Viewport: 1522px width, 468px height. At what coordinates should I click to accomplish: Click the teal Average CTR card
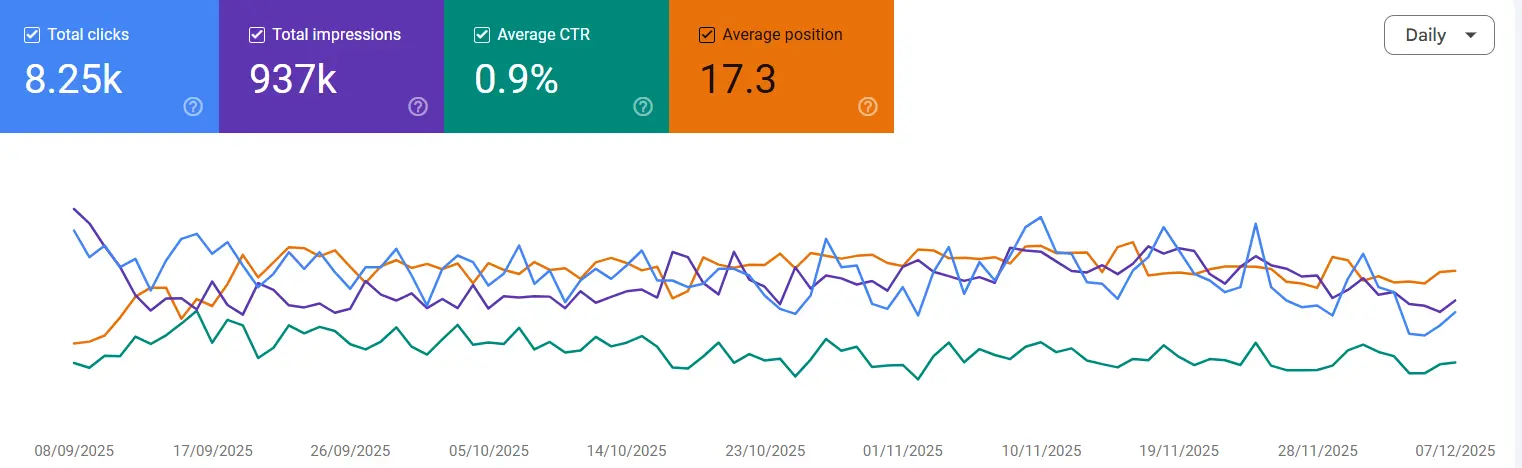pyautogui.click(x=556, y=66)
